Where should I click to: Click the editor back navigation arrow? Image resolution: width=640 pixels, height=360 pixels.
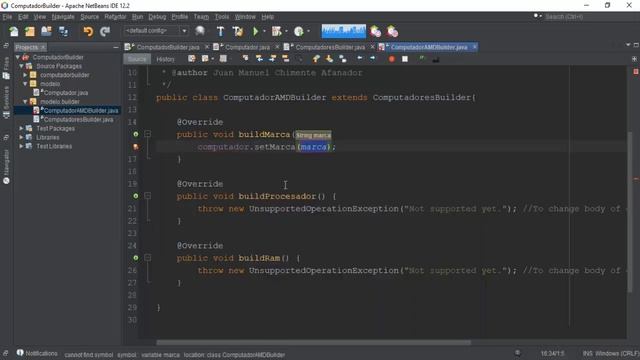click(x=360, y=59)
